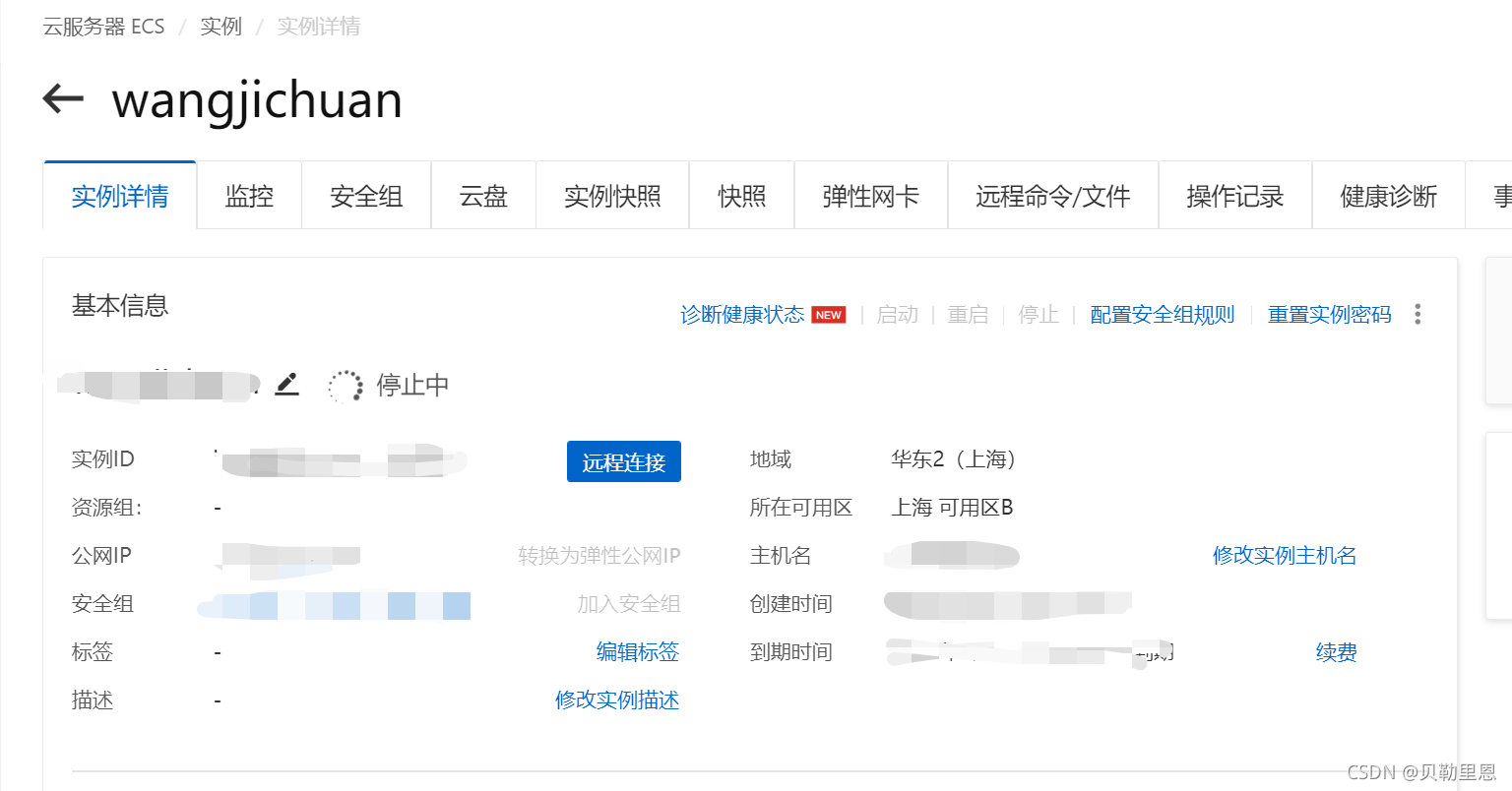Viewport: 1512px width, 791px height.
Task: Click the 描述 label
Action: (93, 700)
